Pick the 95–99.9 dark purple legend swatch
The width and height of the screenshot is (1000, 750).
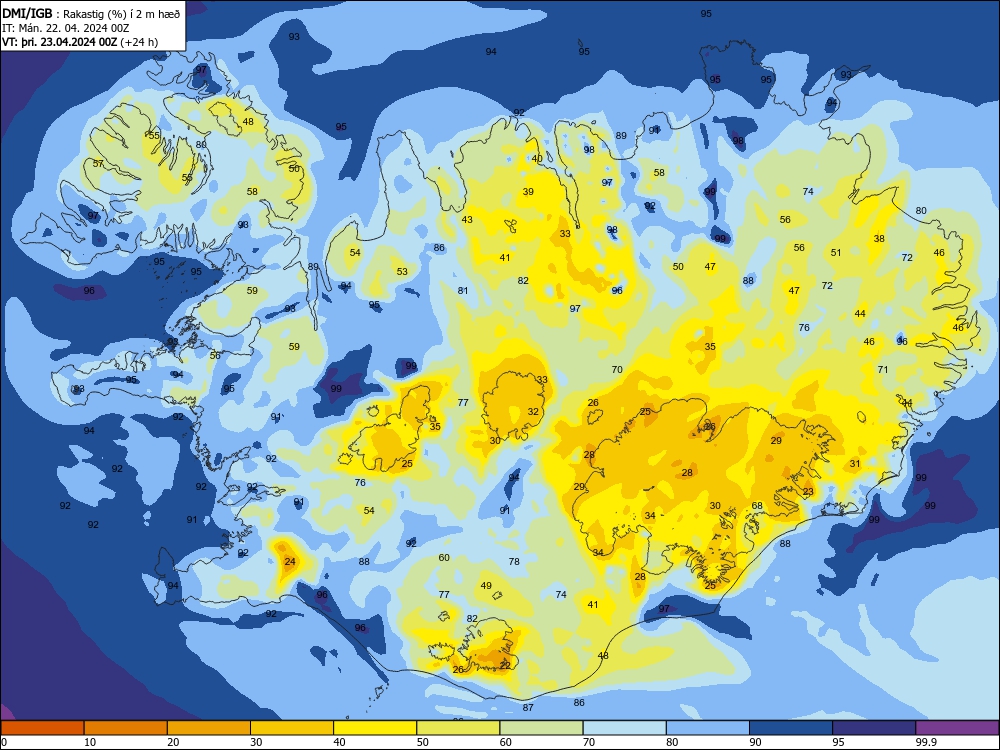874,728
